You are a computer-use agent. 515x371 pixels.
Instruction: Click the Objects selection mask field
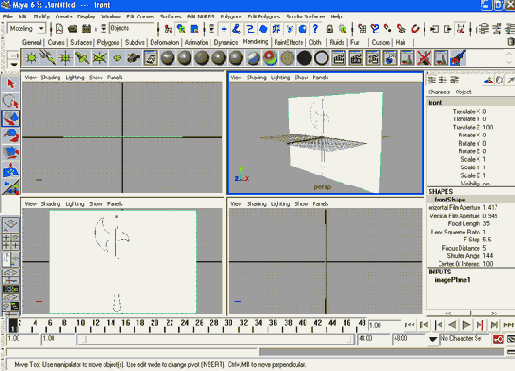[132, 29]
